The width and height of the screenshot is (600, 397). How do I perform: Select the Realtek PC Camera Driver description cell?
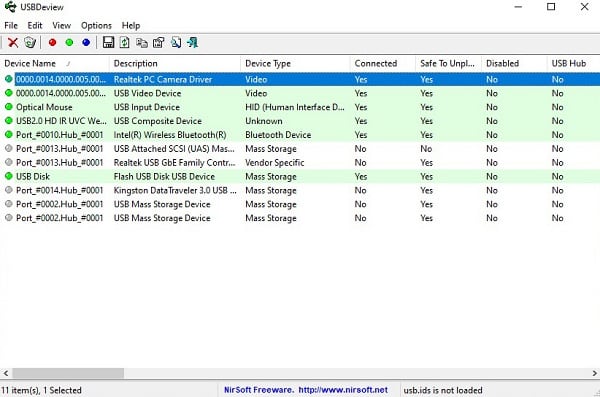coord(163,79)
